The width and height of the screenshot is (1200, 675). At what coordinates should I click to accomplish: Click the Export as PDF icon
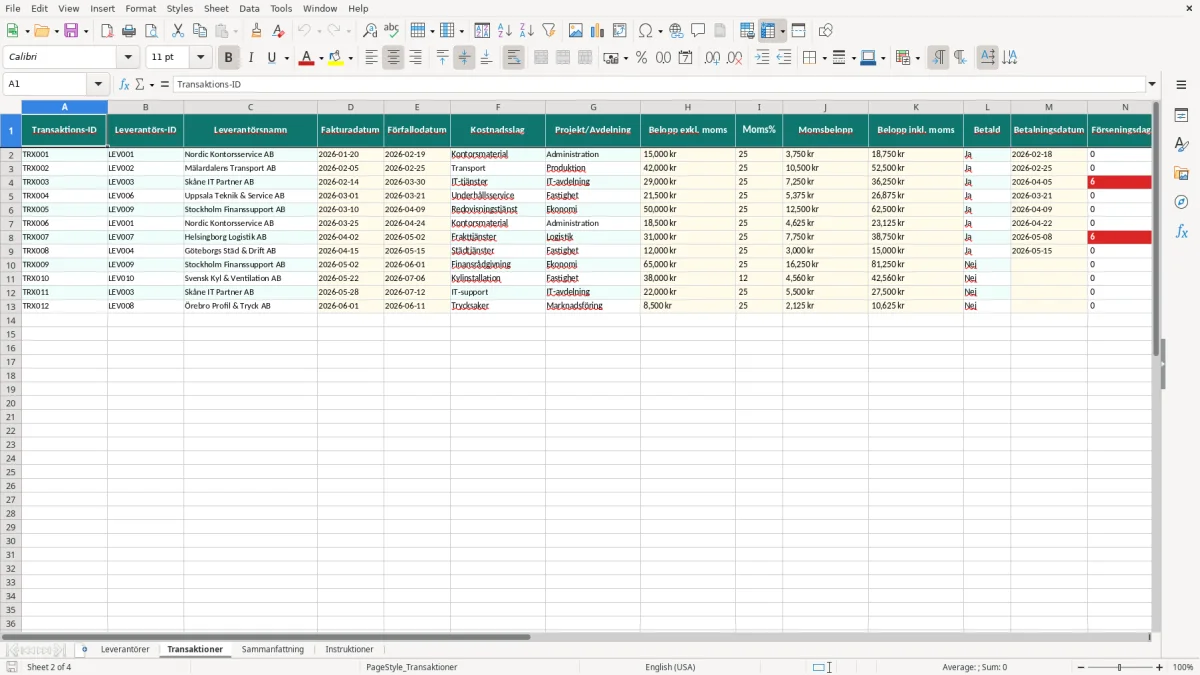click(x=107, y=31)
